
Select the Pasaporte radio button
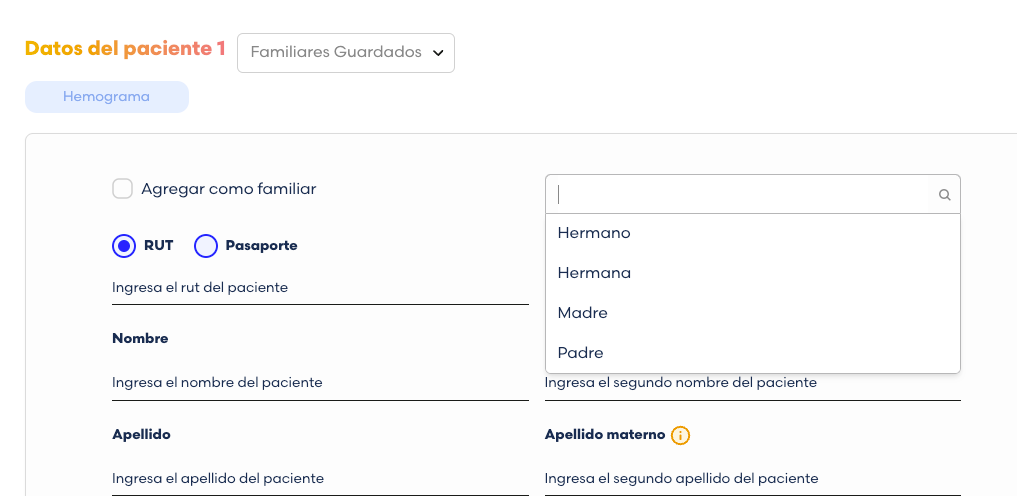[x=206, y=246]
